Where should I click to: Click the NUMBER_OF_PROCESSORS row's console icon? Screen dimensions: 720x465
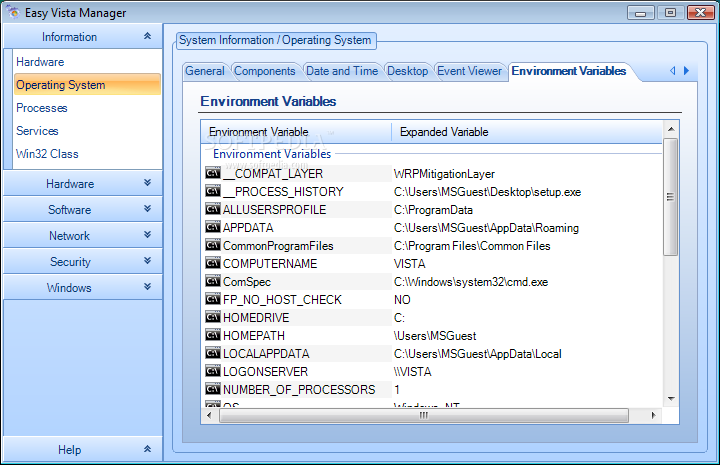point(213,389)
